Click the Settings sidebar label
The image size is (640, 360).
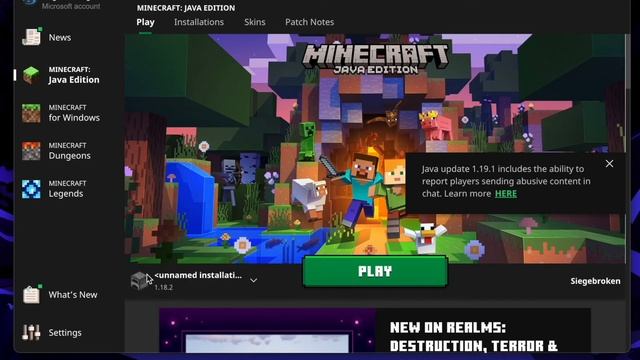tap(65, 333)
